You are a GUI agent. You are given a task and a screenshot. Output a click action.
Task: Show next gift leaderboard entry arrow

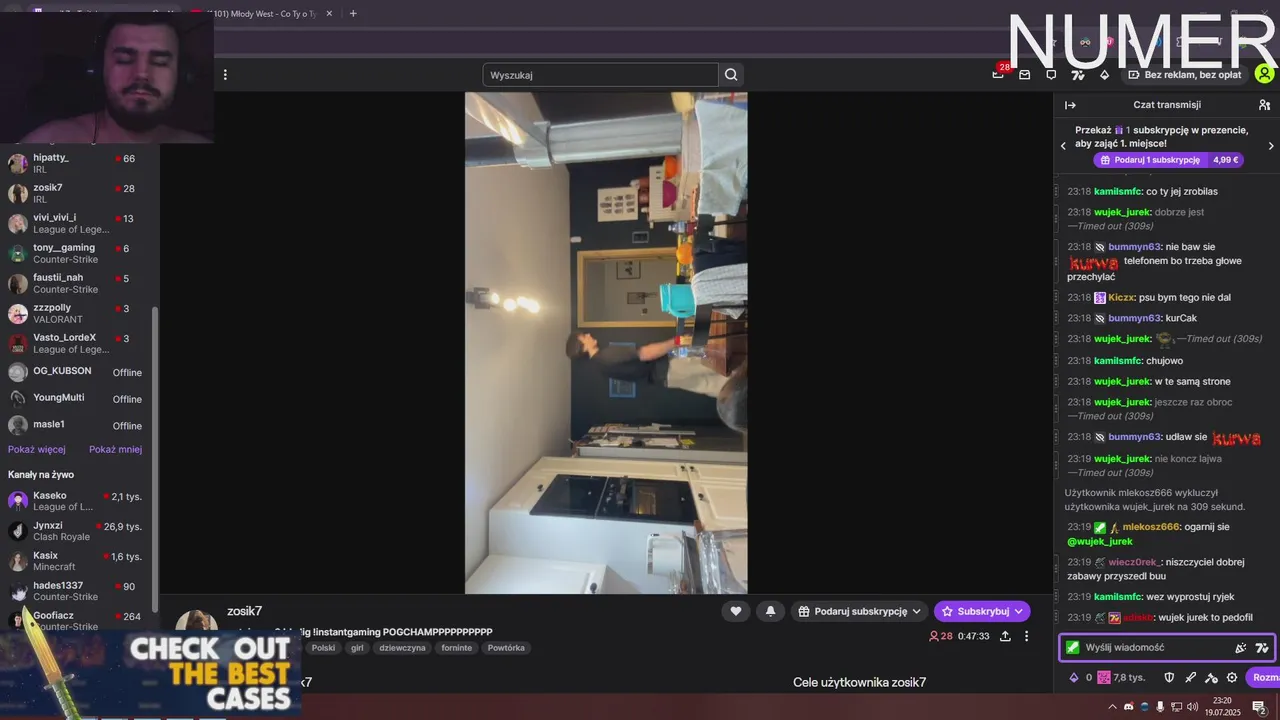pos(1271,146)
